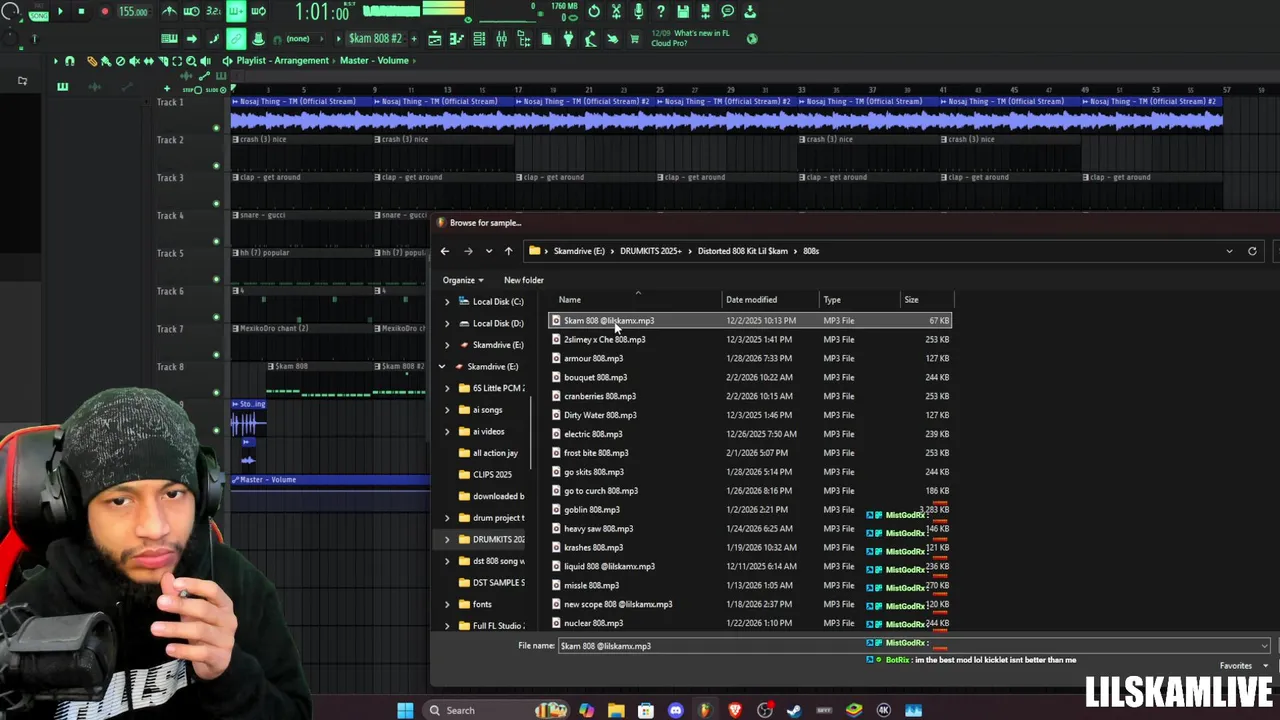Screen dimensions: 1280x720
Task: Open the Playlist options menu arrow
Action: (55, 61)
